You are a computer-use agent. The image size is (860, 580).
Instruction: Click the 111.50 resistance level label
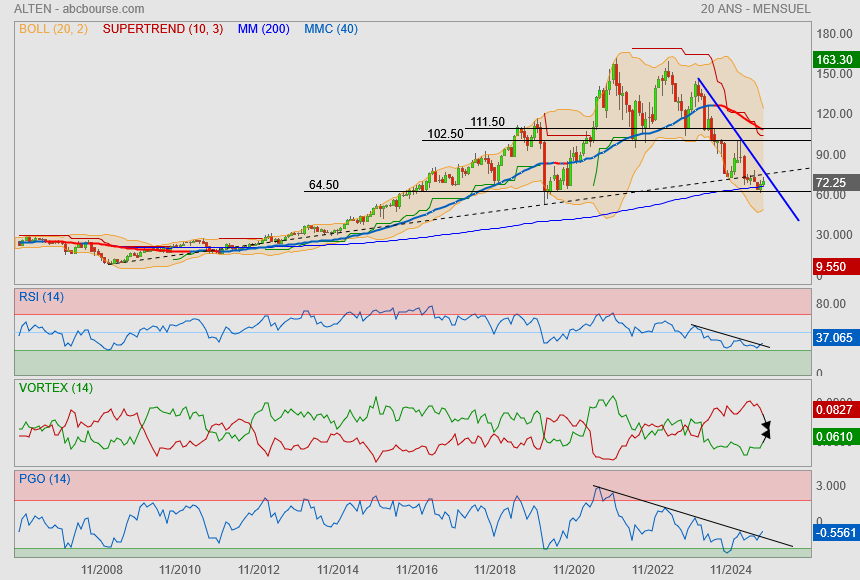coord(487,122)
